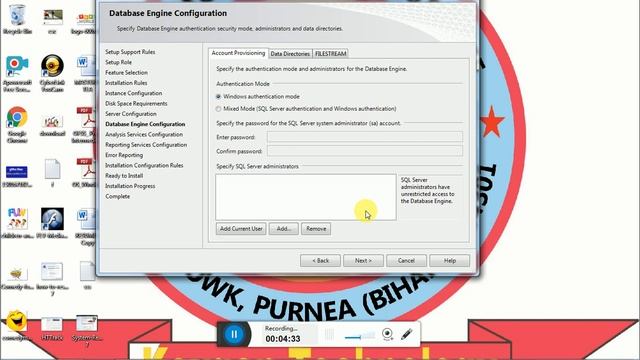Open Google Chrome desktop shortcut

coord(17,125)
